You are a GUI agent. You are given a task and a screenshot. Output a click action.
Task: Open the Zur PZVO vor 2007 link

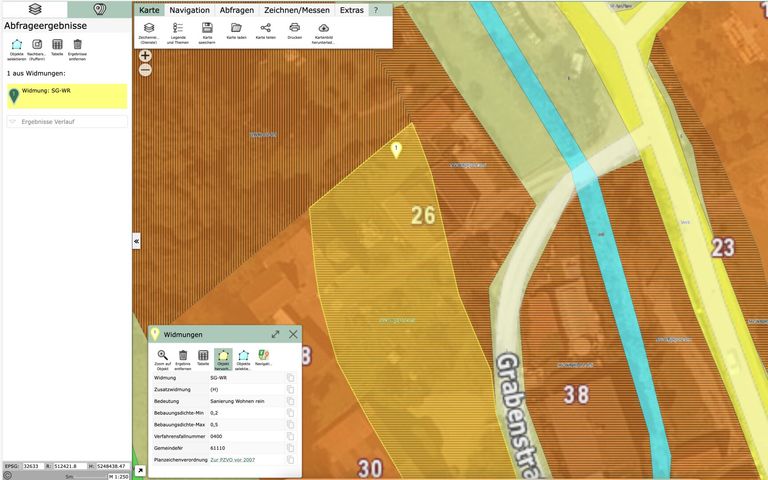[x=233, y=460]
